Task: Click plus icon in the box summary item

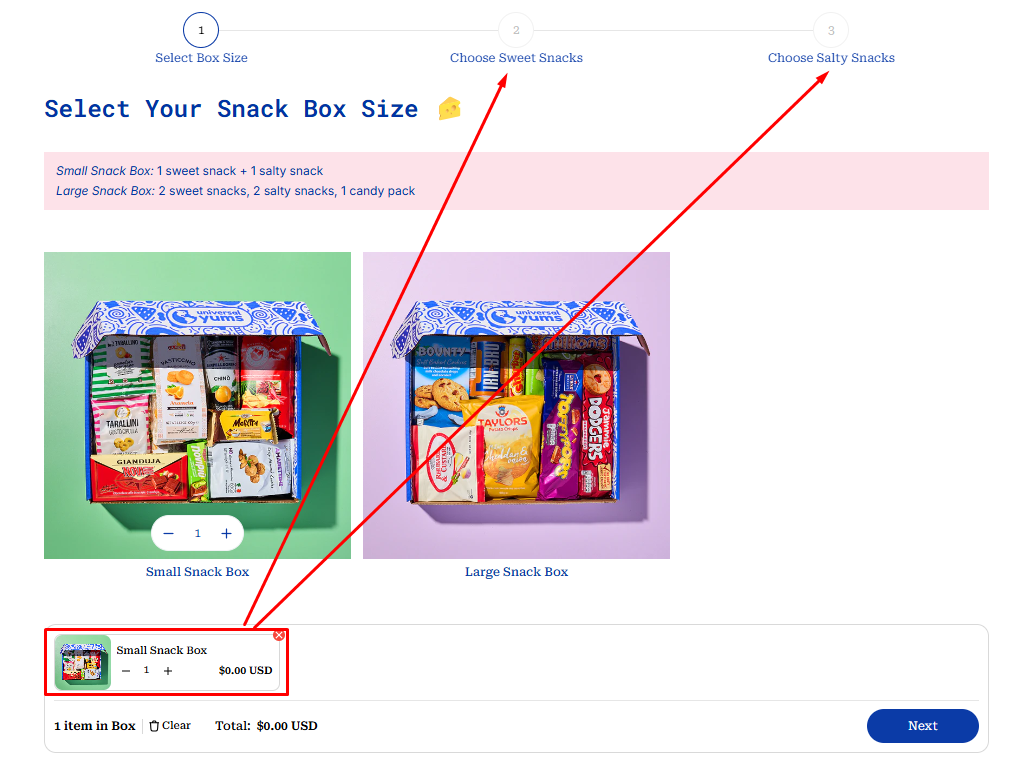Action: point(168,670)
